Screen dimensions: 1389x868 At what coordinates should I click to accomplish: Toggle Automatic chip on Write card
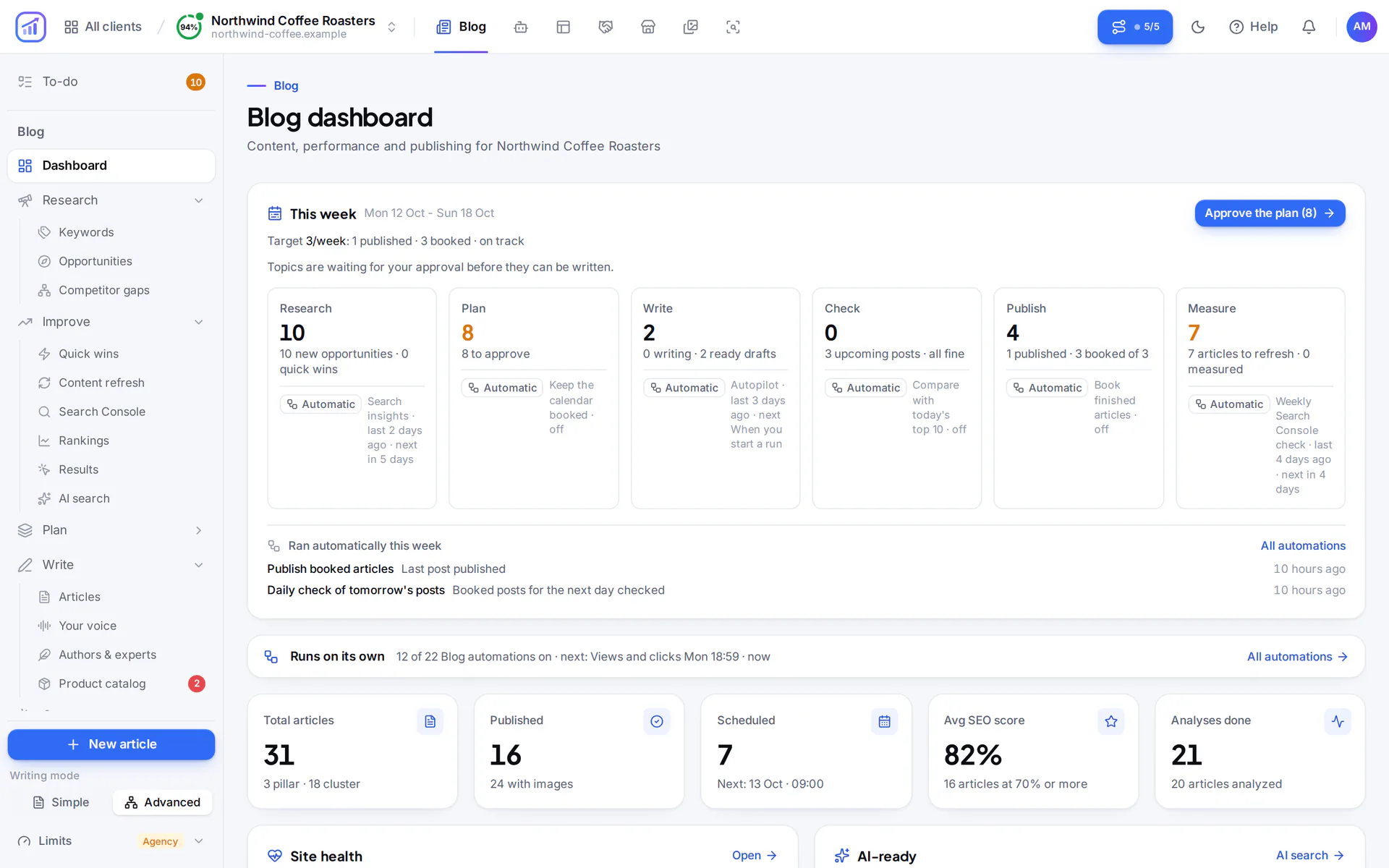[684, 388]
